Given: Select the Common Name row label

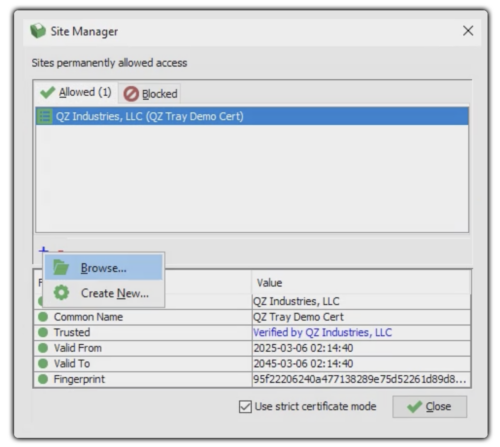Looking at the screenshot, I should click(88, 317).
